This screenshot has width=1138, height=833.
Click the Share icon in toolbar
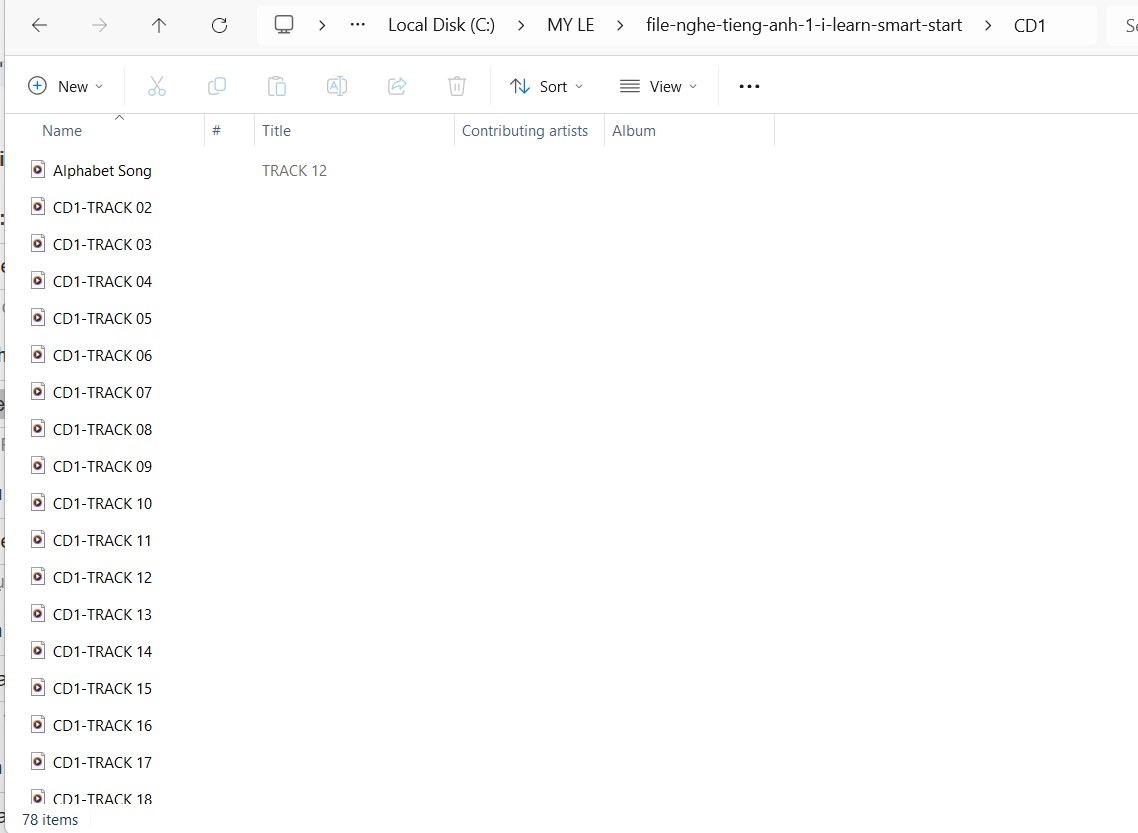397,87
